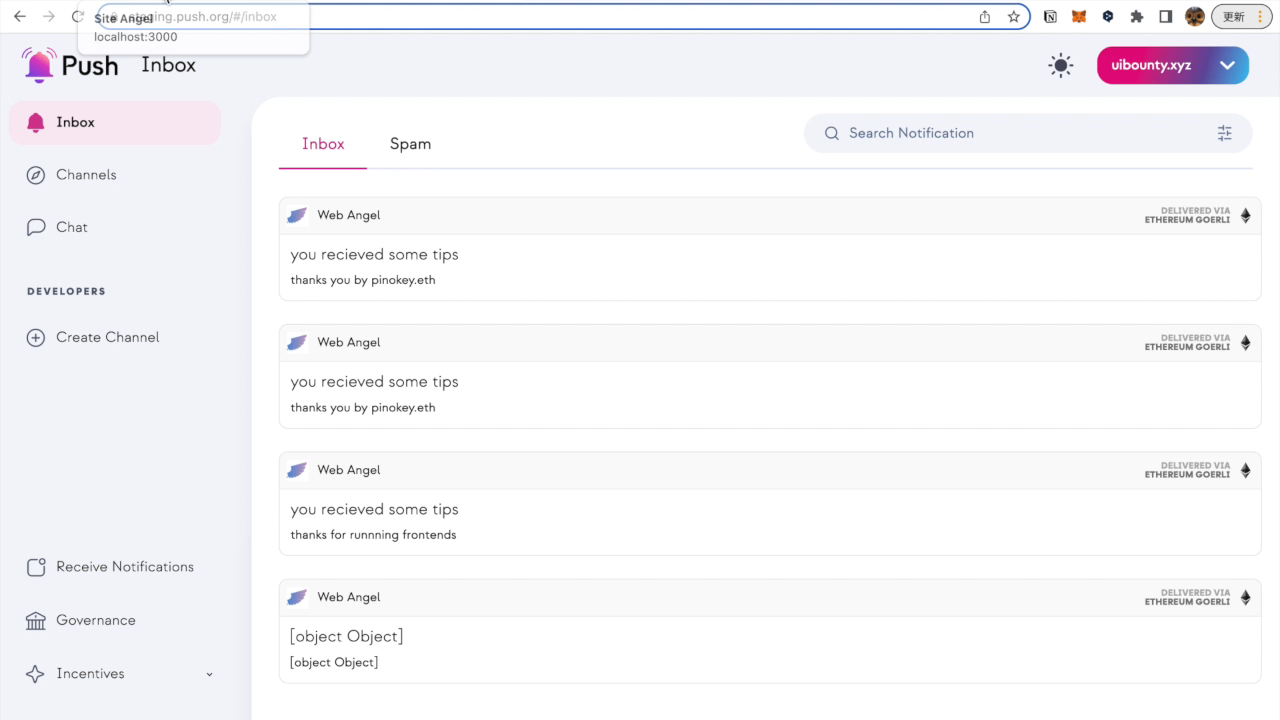Switch to the Spam tab

[x=410, y=144]
